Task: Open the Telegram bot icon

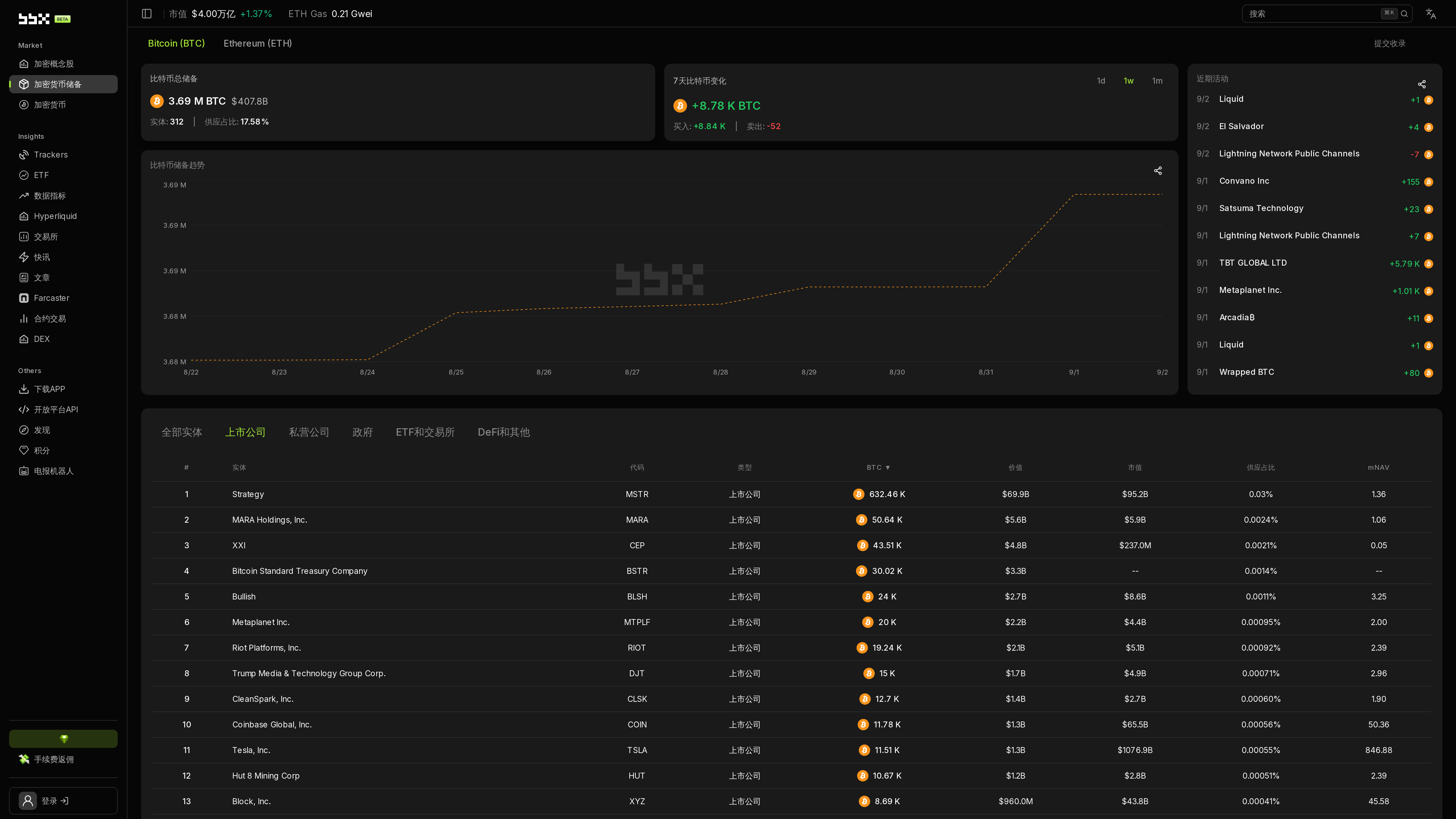Action: [x=24, y=471]
